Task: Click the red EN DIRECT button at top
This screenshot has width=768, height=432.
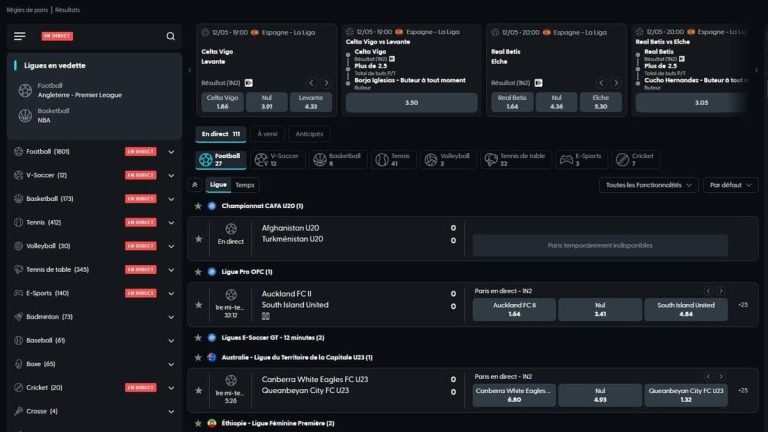Action: [57, 36]
